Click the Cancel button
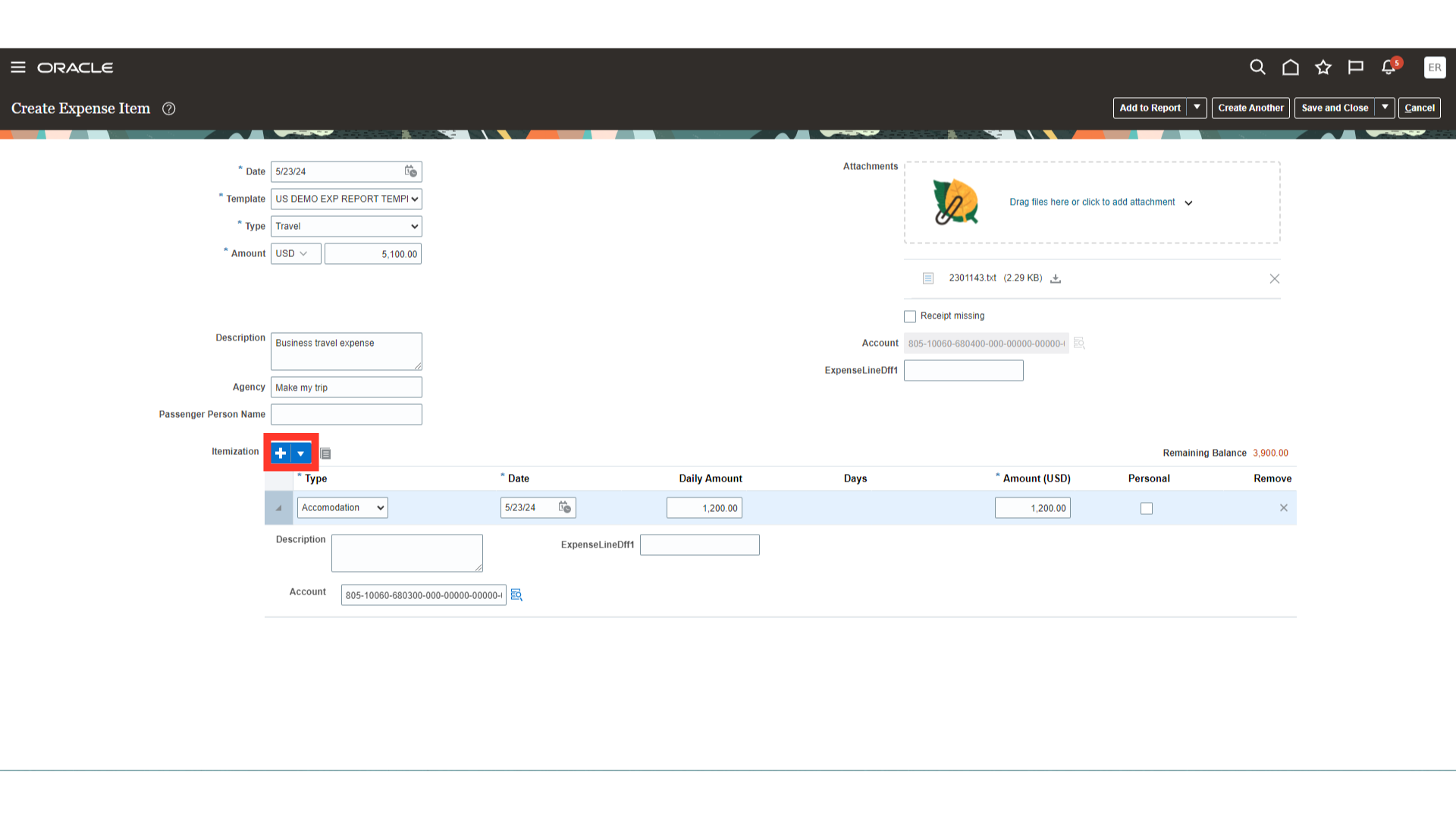Image resolution: width=1456 pixels, height=819 pixels. point(1420,108)
